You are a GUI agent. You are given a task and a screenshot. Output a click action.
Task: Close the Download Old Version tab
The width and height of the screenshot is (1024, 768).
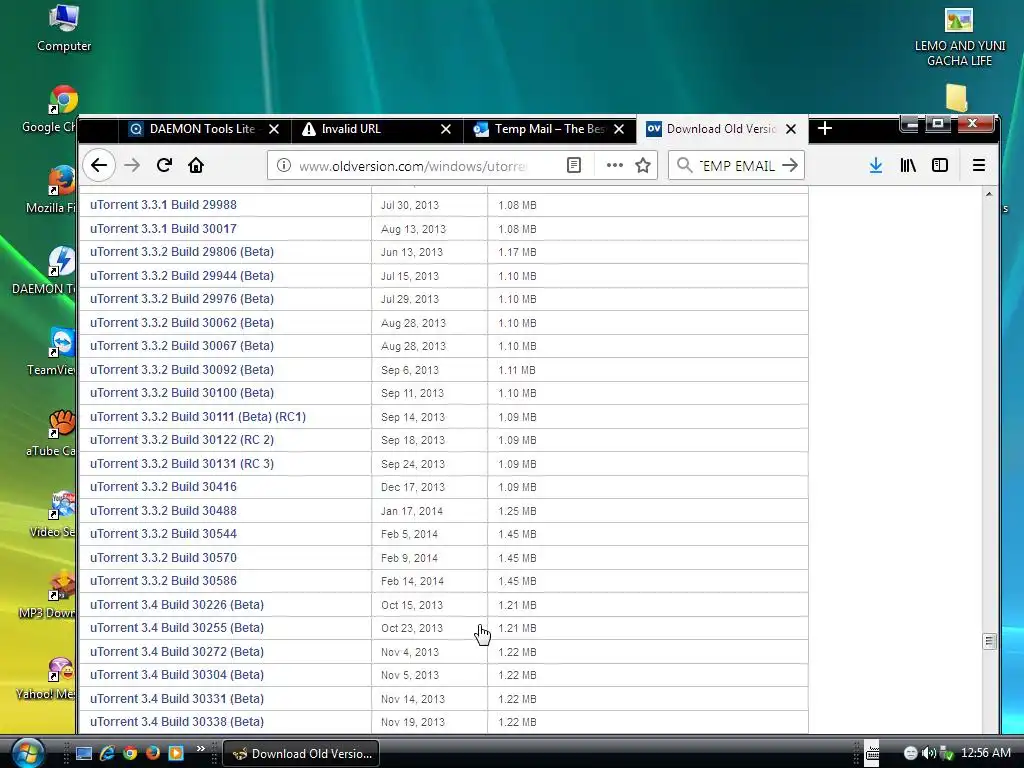point(791,129)
